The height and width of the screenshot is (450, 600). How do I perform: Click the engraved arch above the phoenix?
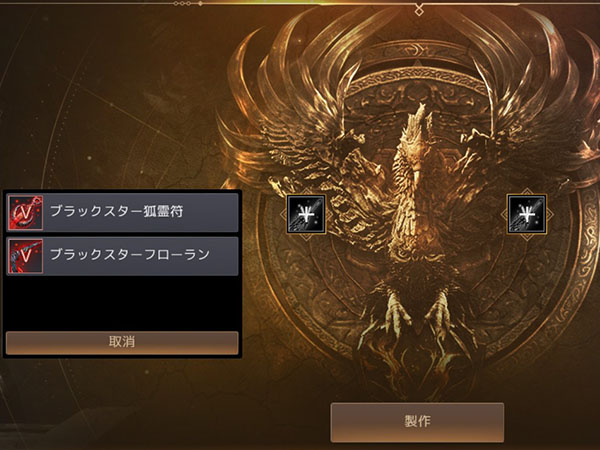pyautogui.click(x=419, y=78)
